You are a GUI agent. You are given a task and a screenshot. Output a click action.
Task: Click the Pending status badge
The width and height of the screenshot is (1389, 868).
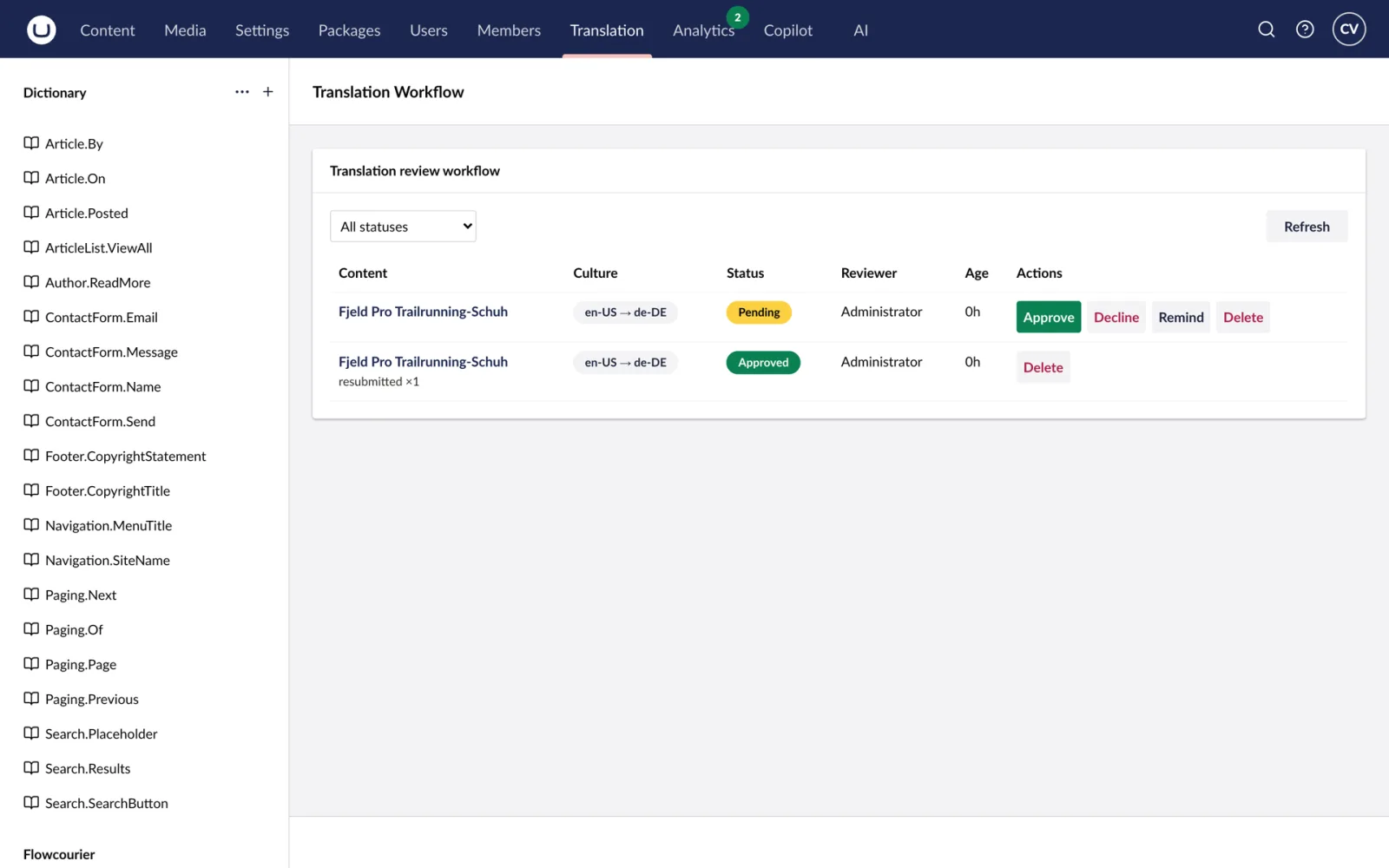pyautogui.click(x=759, y=312)
